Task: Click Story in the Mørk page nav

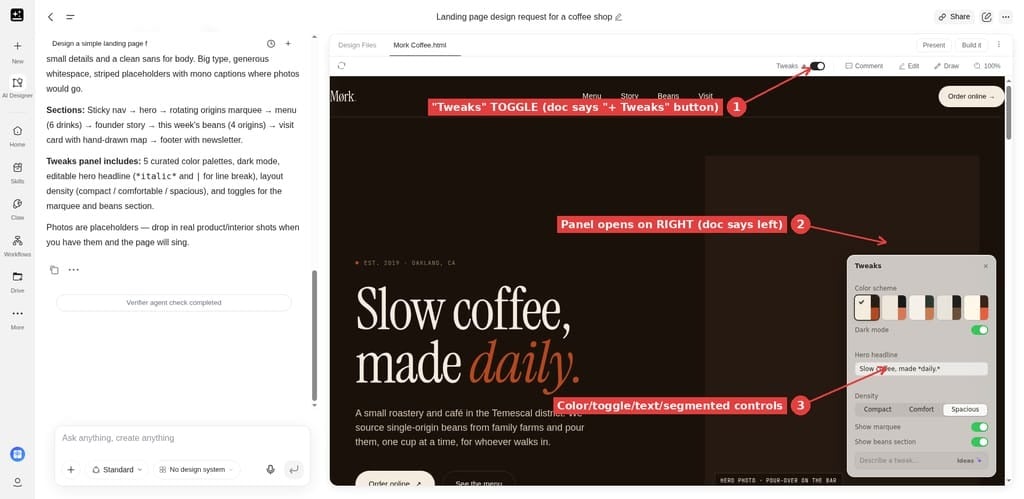Action: 630,96
